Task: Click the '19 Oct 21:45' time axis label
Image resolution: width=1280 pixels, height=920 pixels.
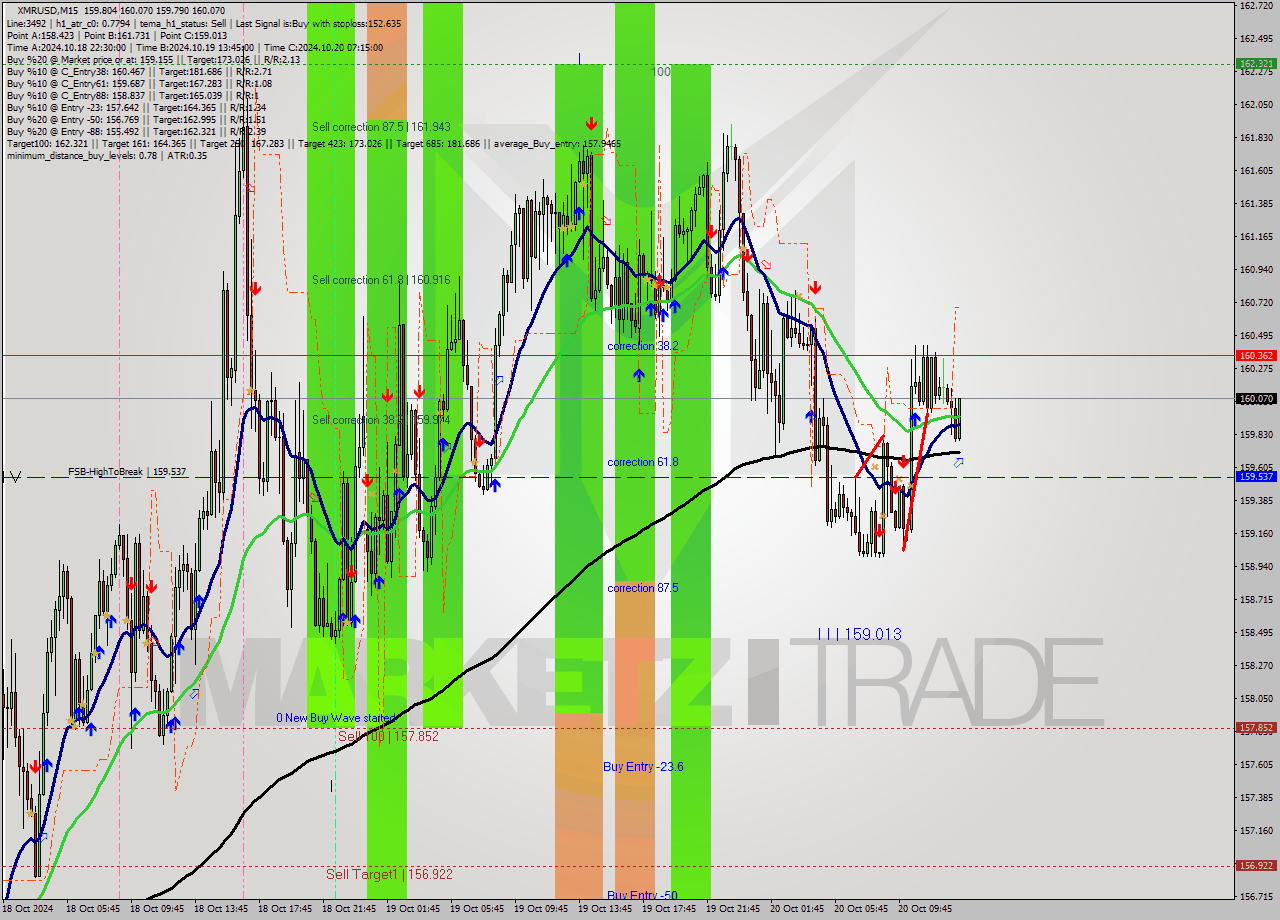Action: (733, 909)
